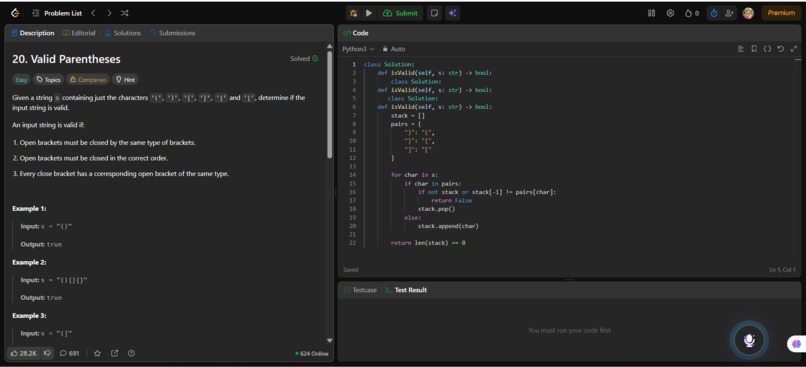Switch to the Test Result tab
Screen dimensions: 806x367
[406, 290]
